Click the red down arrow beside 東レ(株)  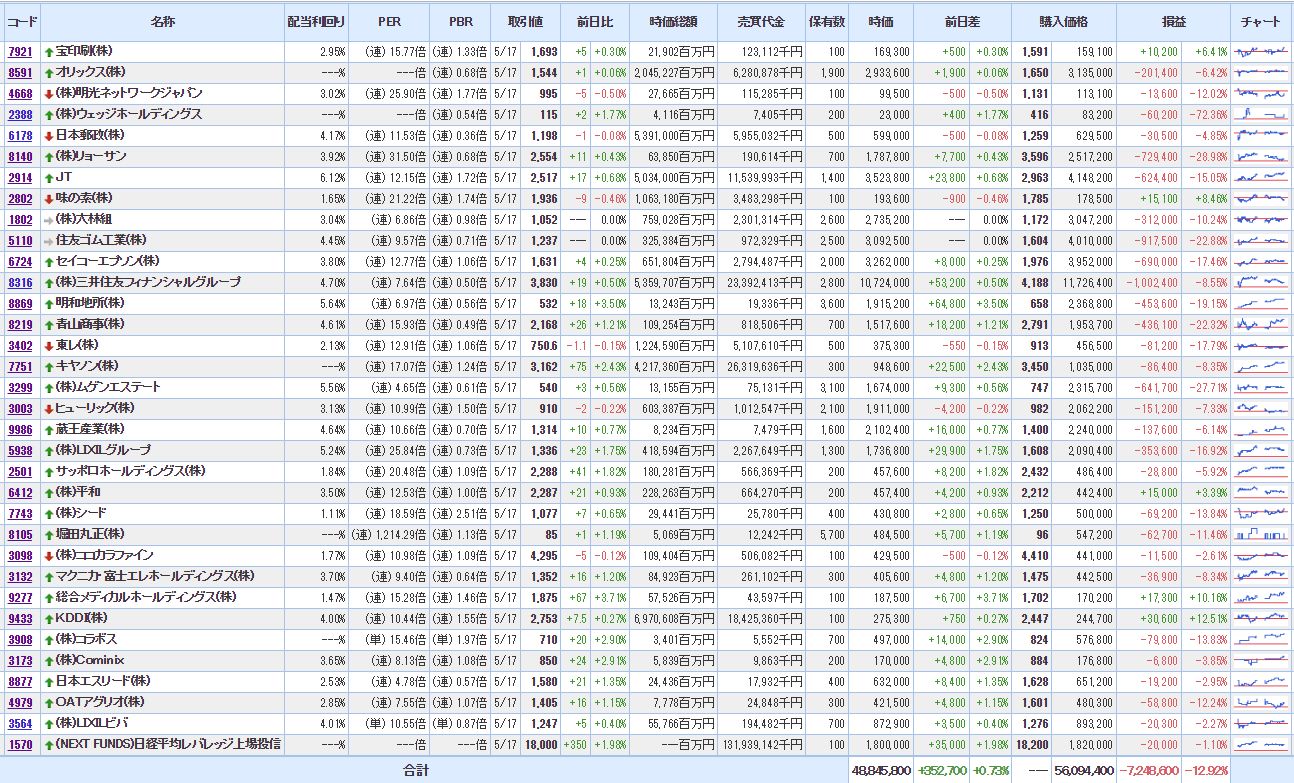(49, 345)
